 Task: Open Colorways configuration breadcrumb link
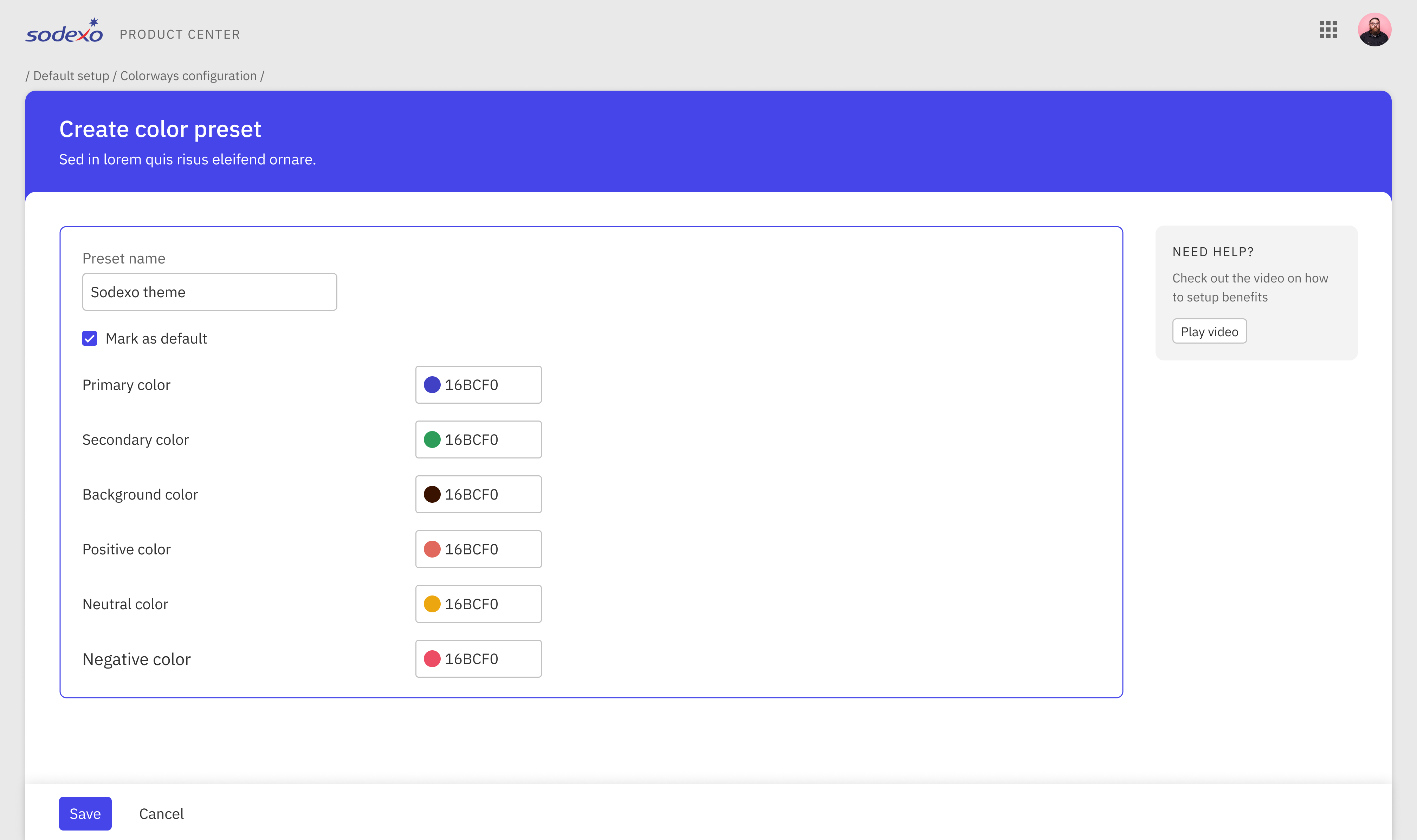[x=188, y=76]
